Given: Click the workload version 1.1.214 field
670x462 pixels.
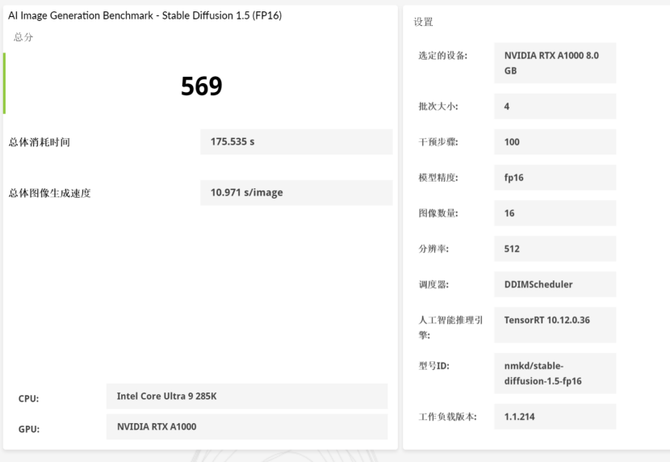Looking at the screenshot, I should click(554, 416).
